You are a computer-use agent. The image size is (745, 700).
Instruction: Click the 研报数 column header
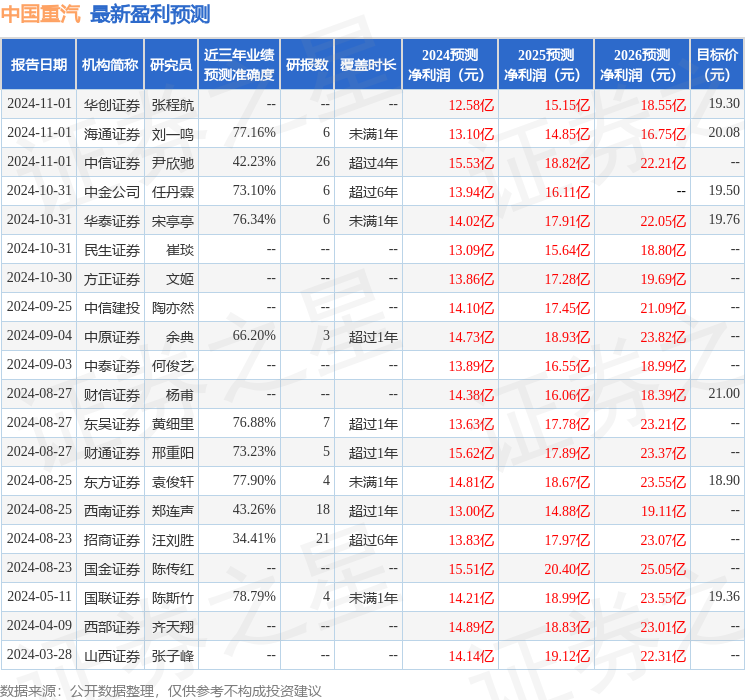307,65
